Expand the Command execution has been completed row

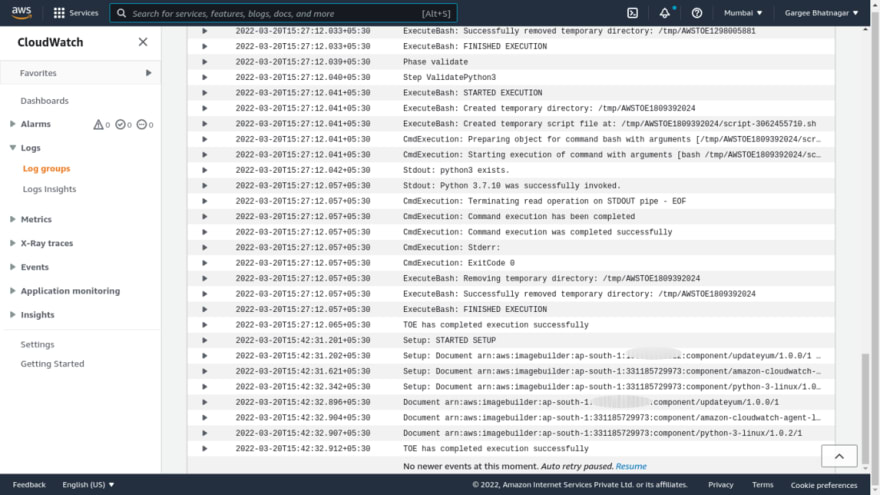[x=205, y=217]
